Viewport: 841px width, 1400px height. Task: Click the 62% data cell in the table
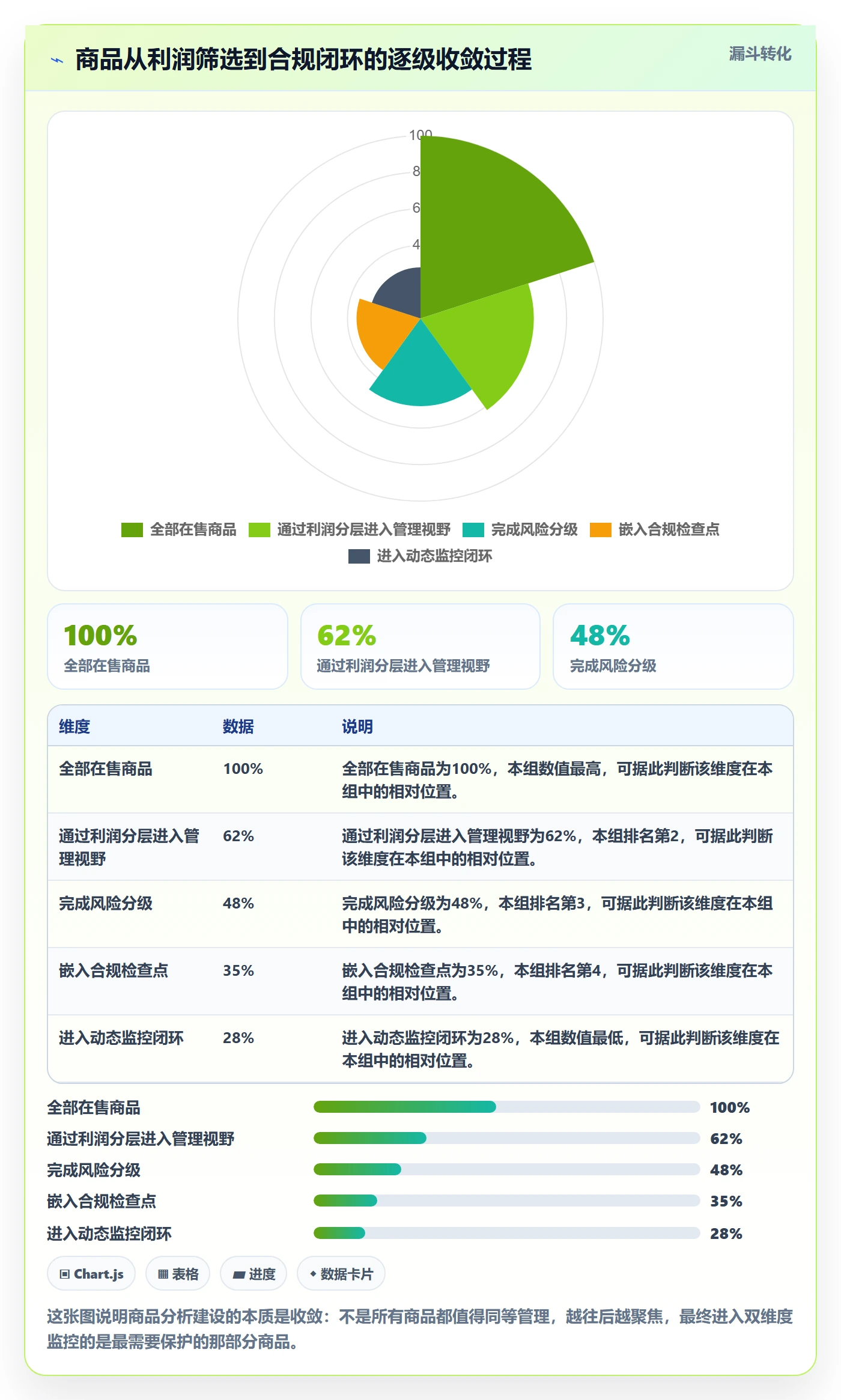238,836
